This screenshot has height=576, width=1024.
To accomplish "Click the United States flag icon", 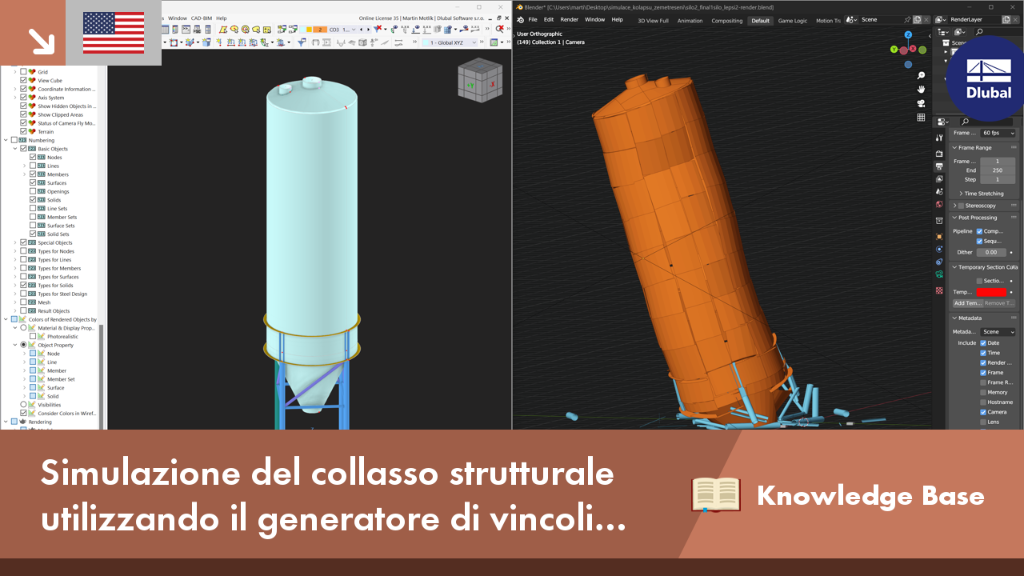I will (114, 33).
